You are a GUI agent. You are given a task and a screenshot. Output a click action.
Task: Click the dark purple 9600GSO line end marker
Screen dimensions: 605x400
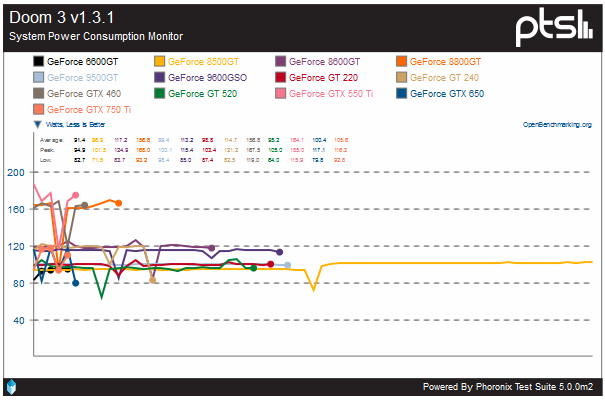point(280,252)
